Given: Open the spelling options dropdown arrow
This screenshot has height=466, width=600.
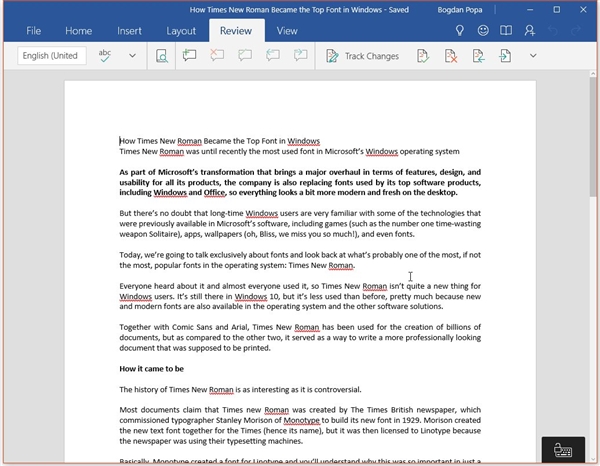Looking at the screenshot, I should coord(132,56).
